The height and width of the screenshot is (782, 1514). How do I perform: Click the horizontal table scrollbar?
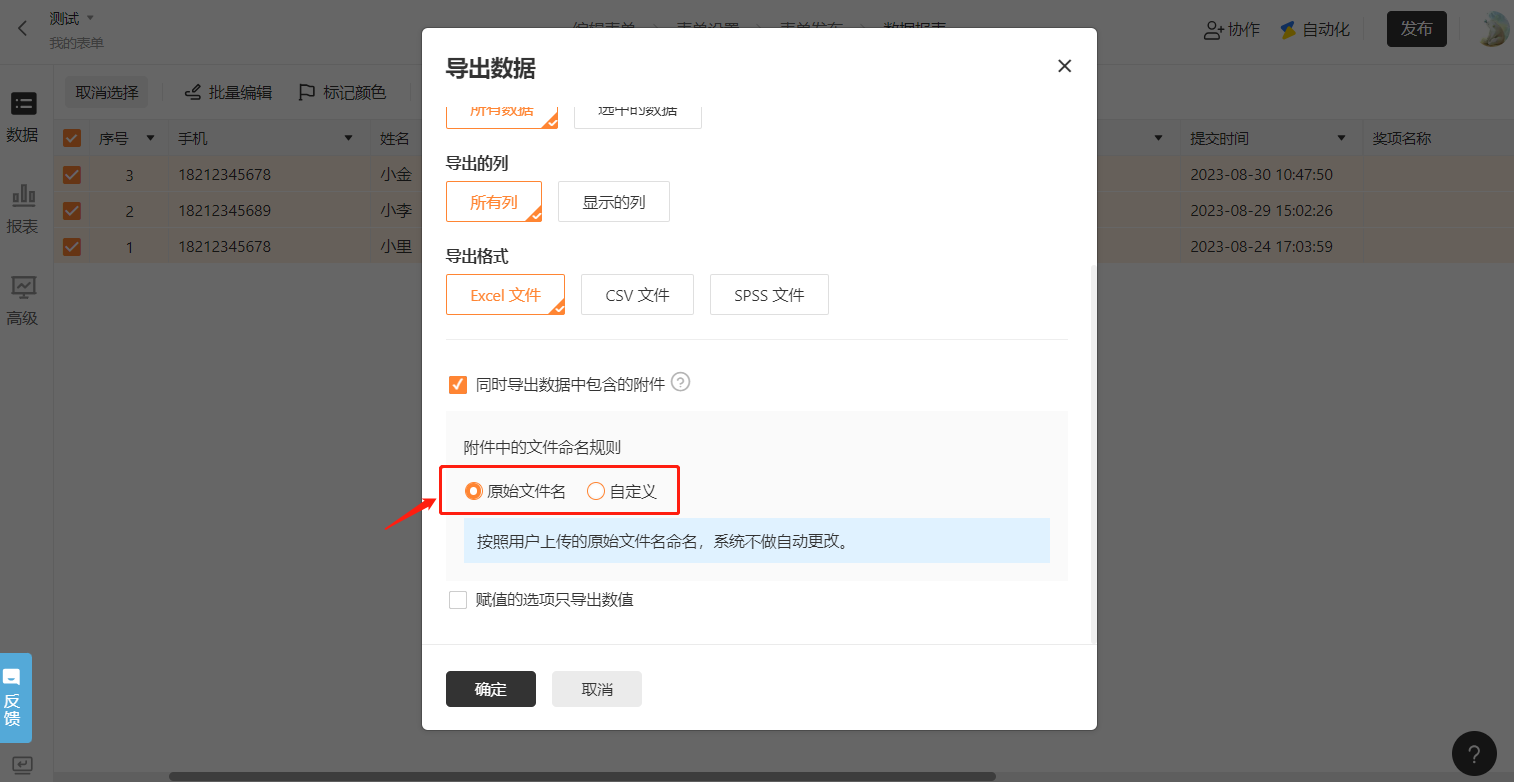click(x=582, y=776)
